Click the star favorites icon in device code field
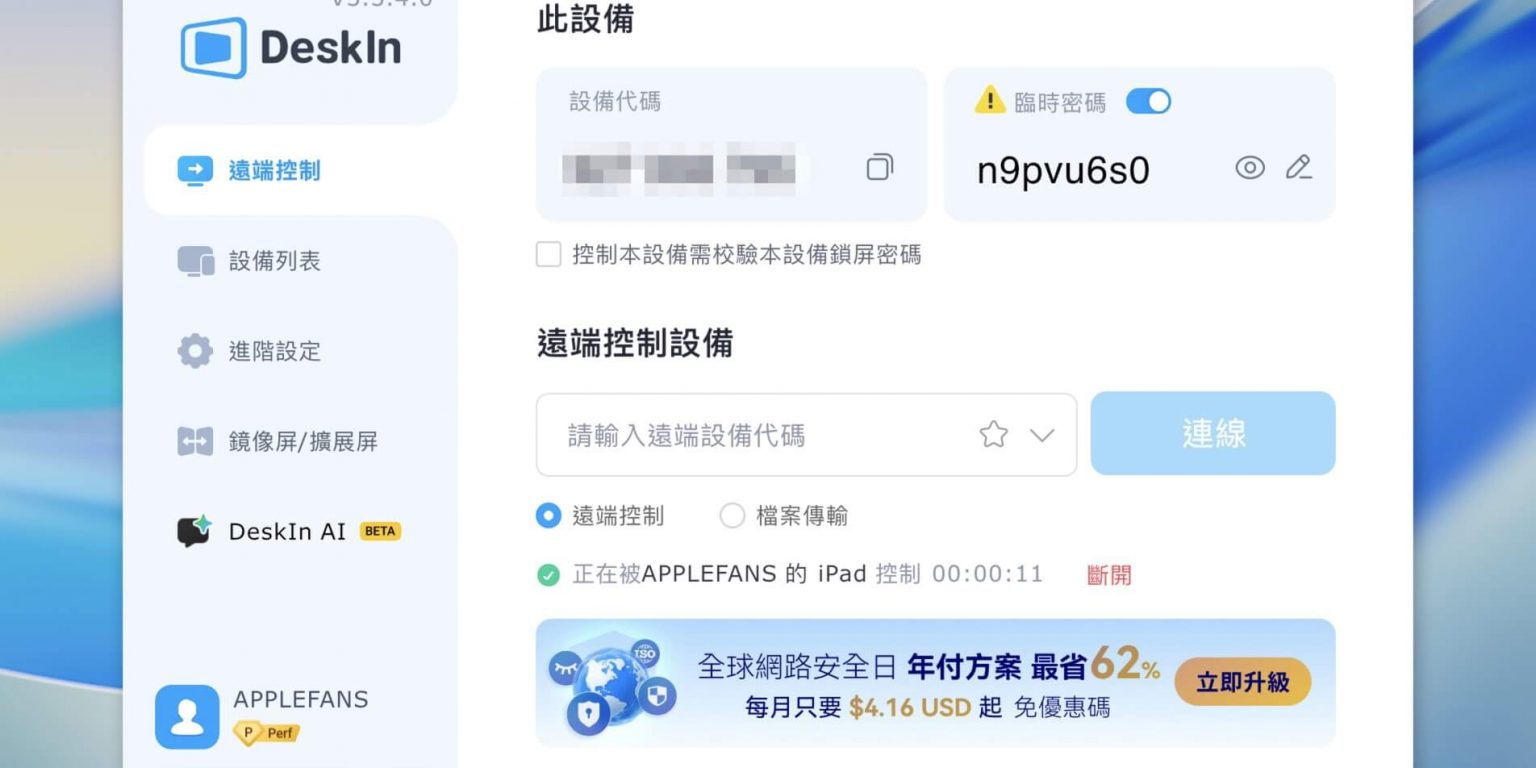This screenshot has width=1536, height=768. (993, 434)
